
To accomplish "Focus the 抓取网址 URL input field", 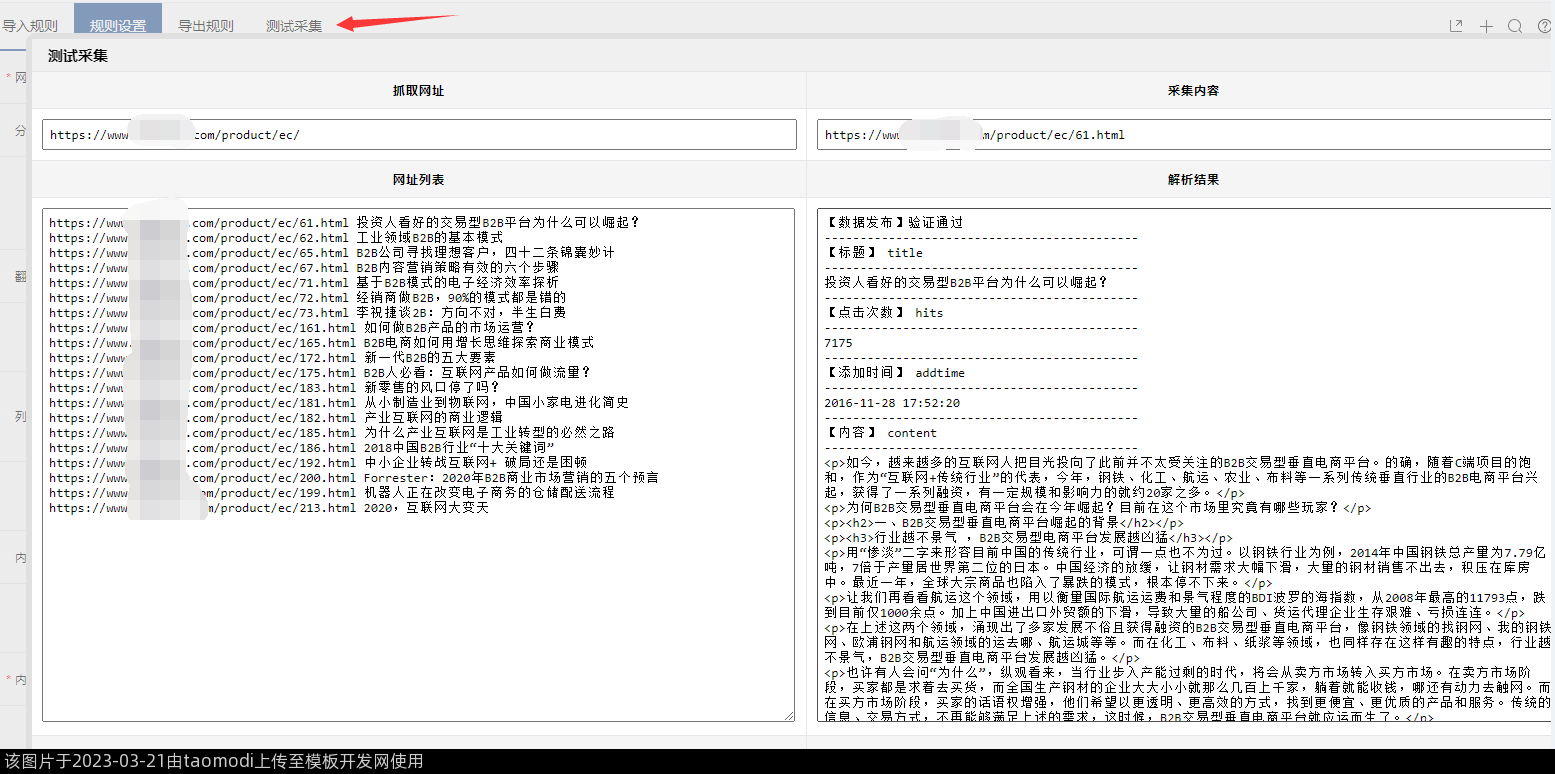I will (419, 135).
